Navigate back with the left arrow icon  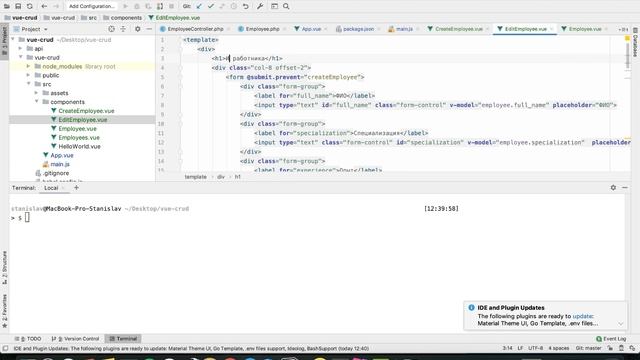click(44, 6)
